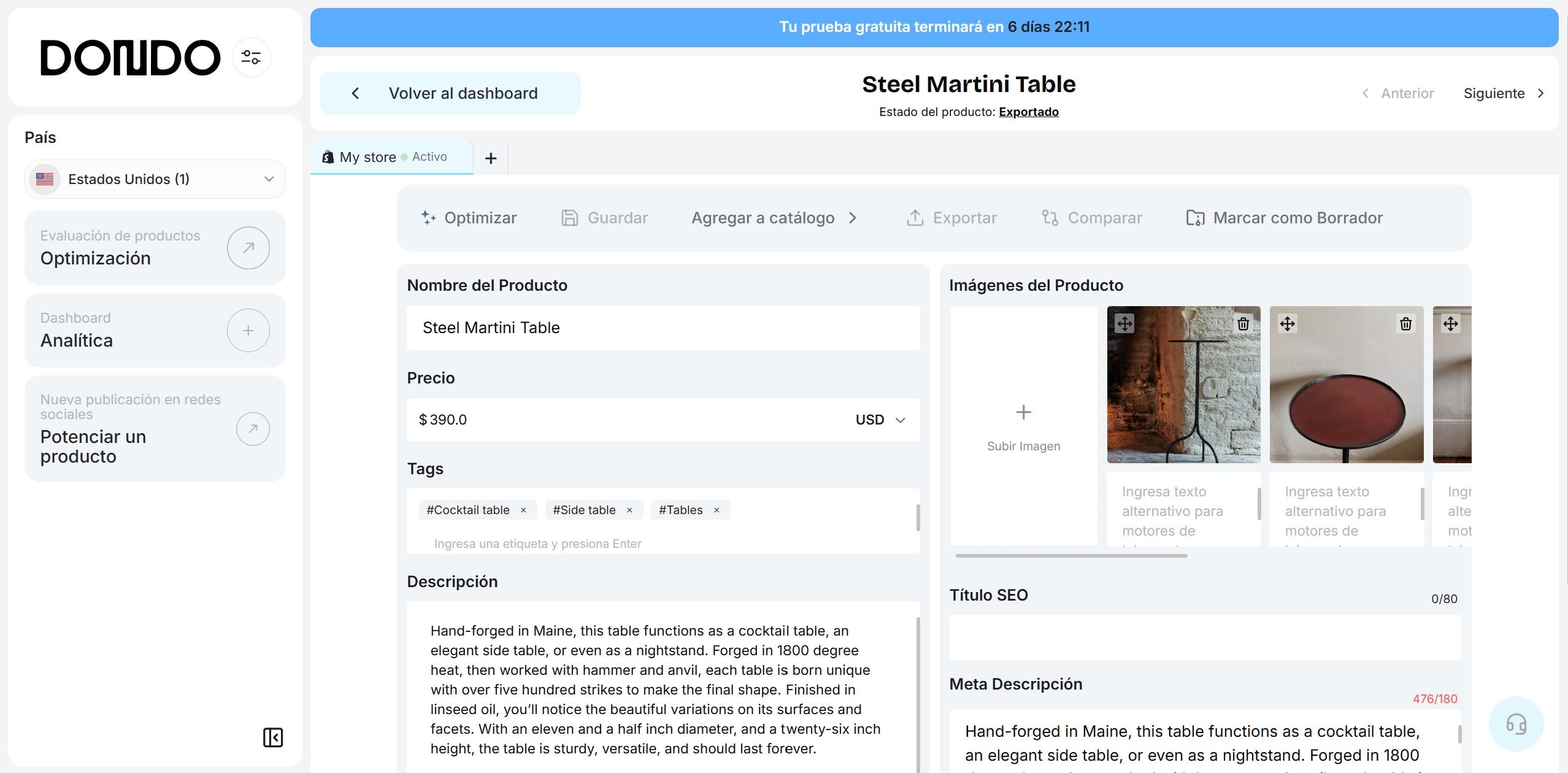Delete the second product image, the red tabletop
This screenshot has width=1568, height=773.
coord(1405,323)
